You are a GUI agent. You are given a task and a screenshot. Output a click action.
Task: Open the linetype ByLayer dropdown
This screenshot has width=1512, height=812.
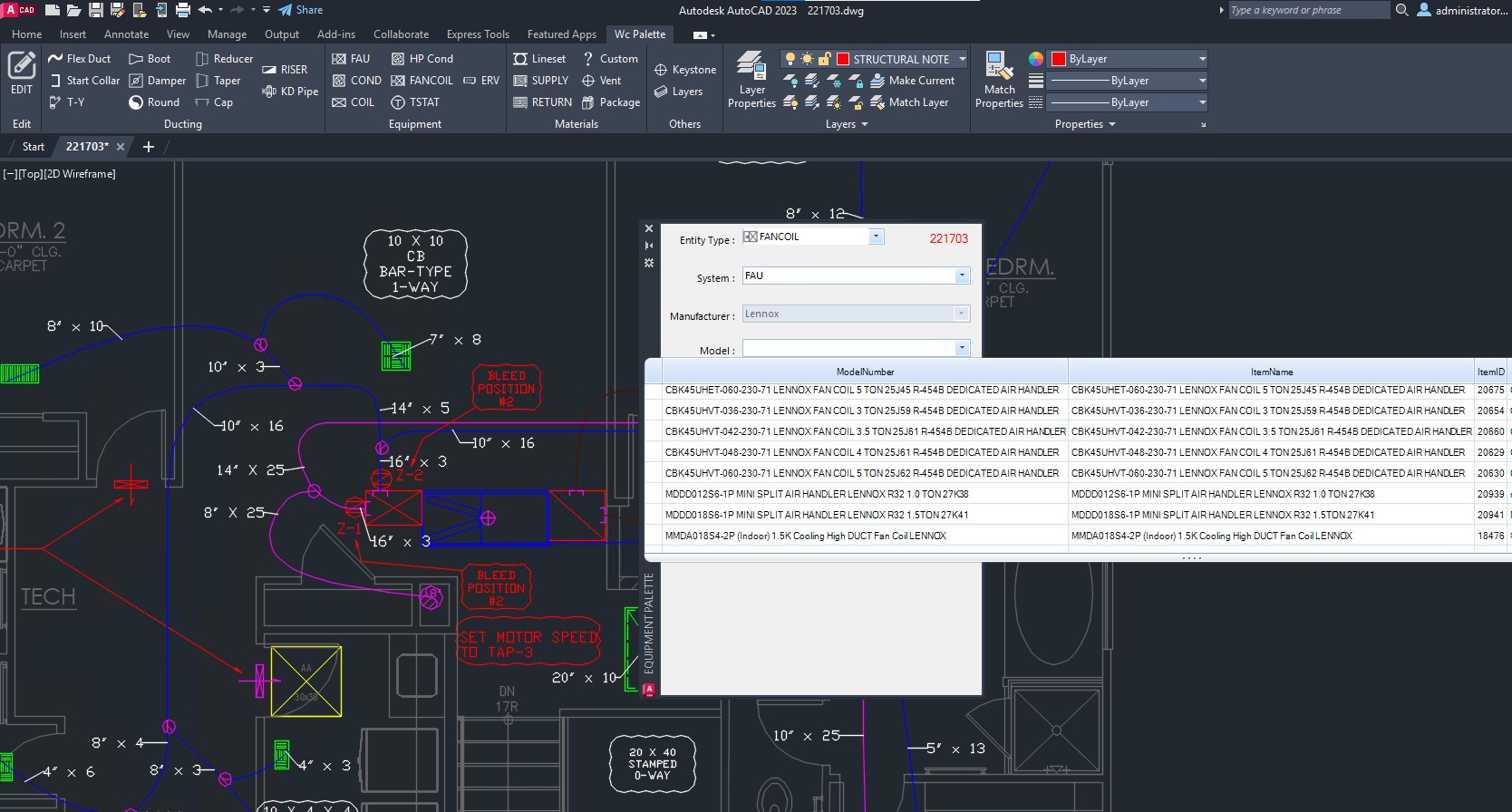pos(1202,102)
